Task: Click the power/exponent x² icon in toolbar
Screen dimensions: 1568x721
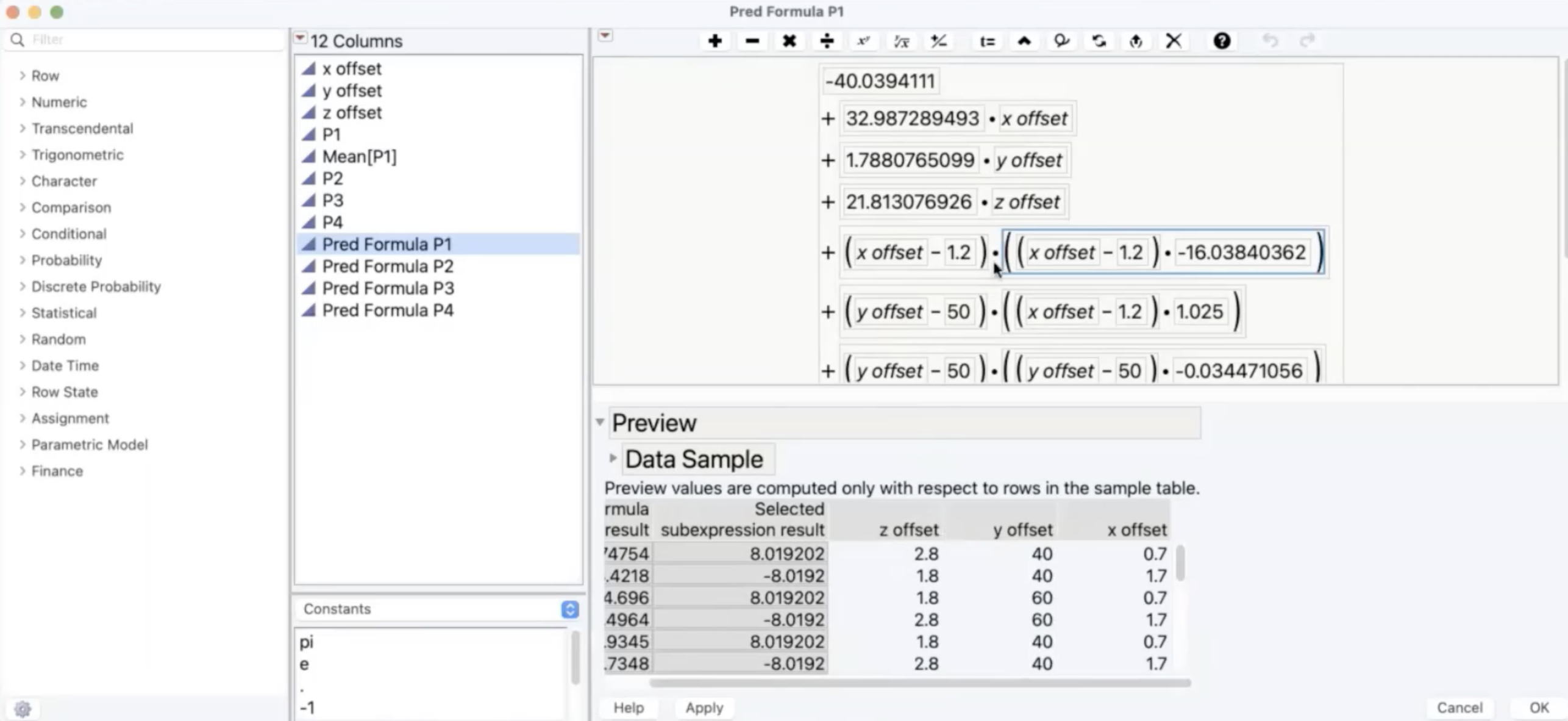Action: (x=863, y=41)
